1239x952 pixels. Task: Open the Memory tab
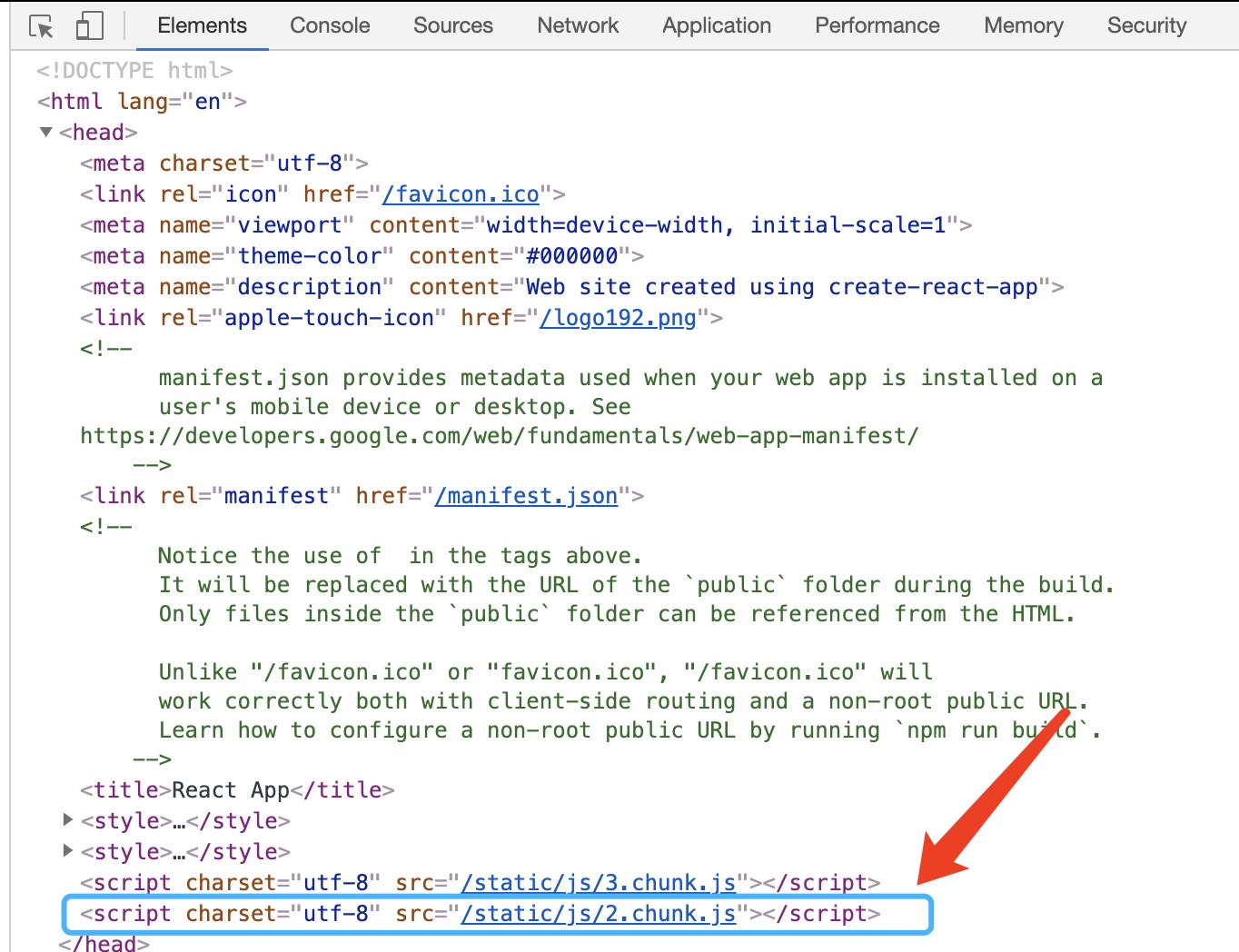tap(1024, 25)
